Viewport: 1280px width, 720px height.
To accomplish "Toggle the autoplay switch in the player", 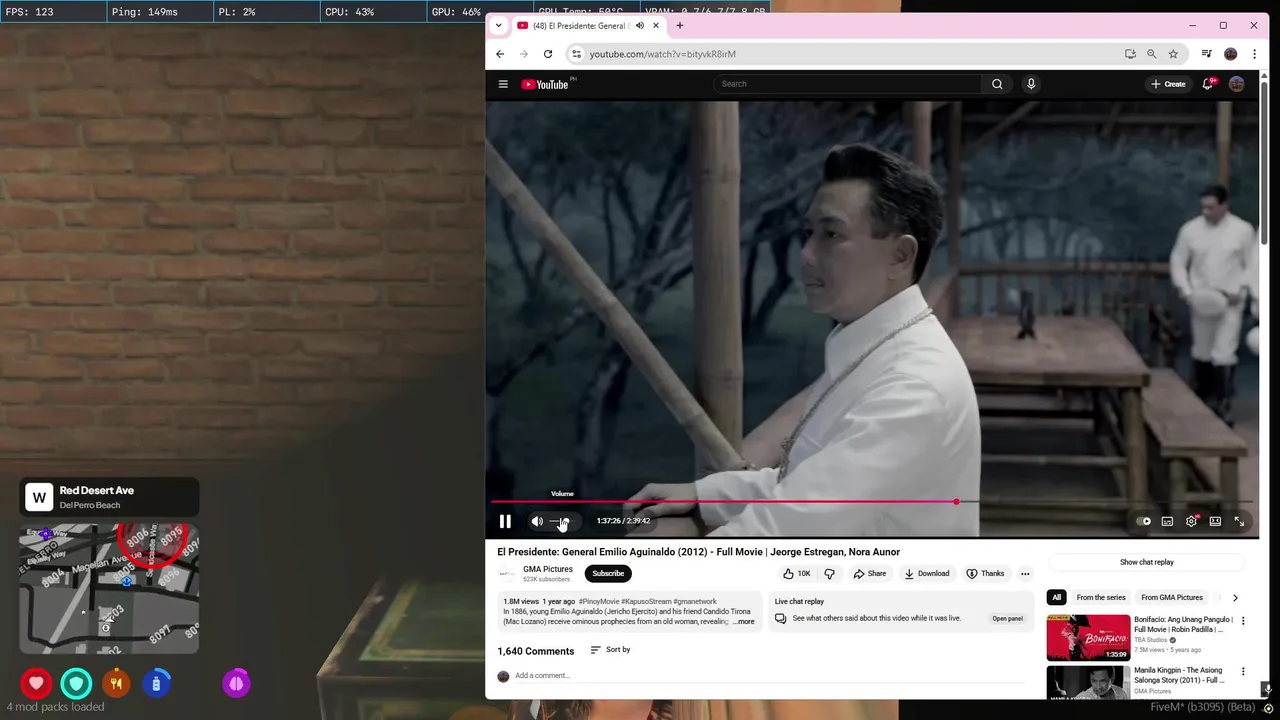I will [1143, 521].
